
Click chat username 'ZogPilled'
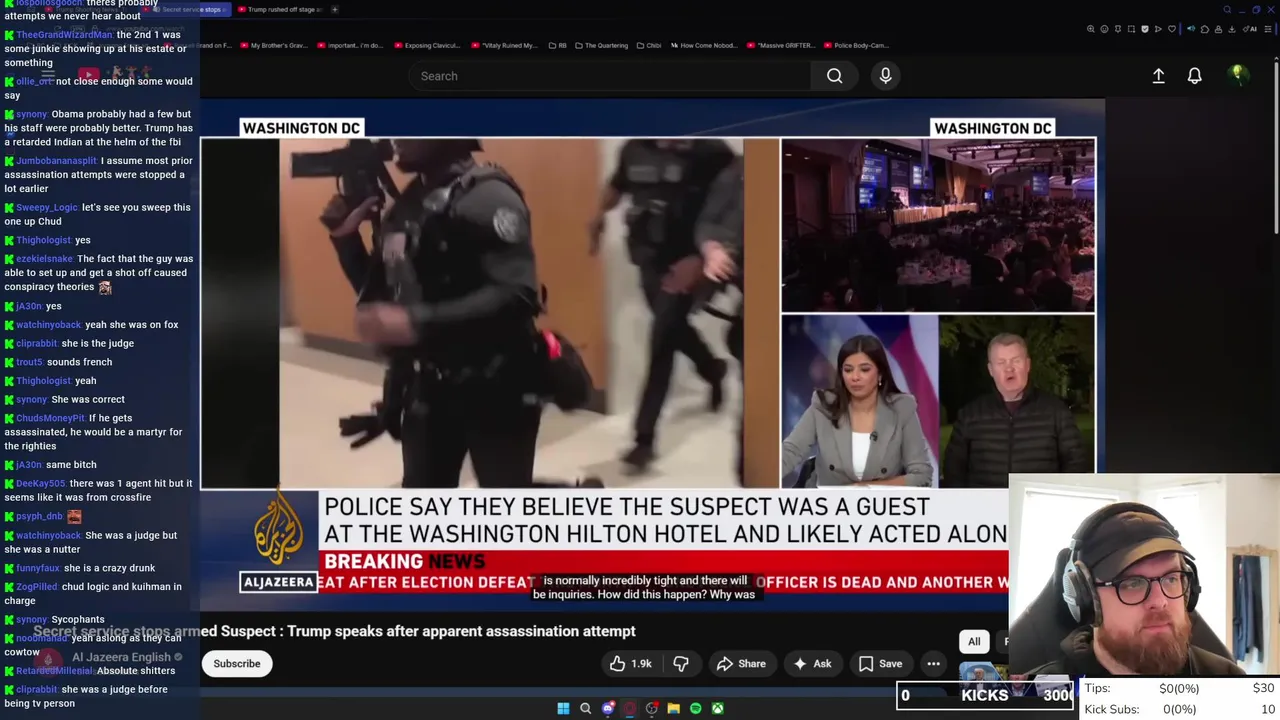[37, 586]
